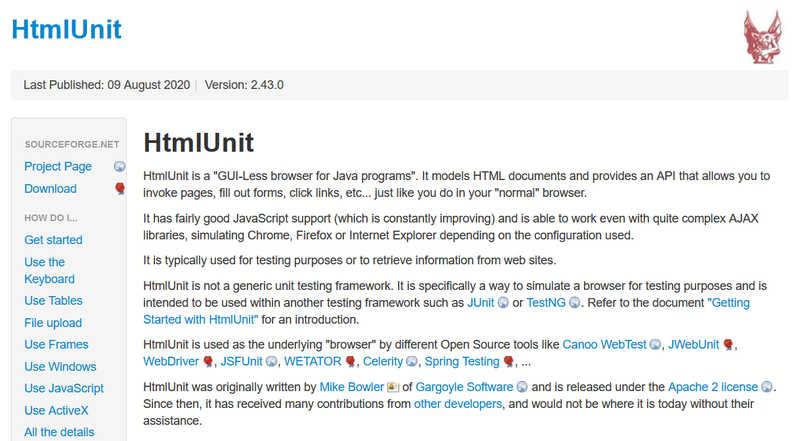Screen dimensions: 800x441
Task: Click the external link icon after JUnit
Action: 503,303
